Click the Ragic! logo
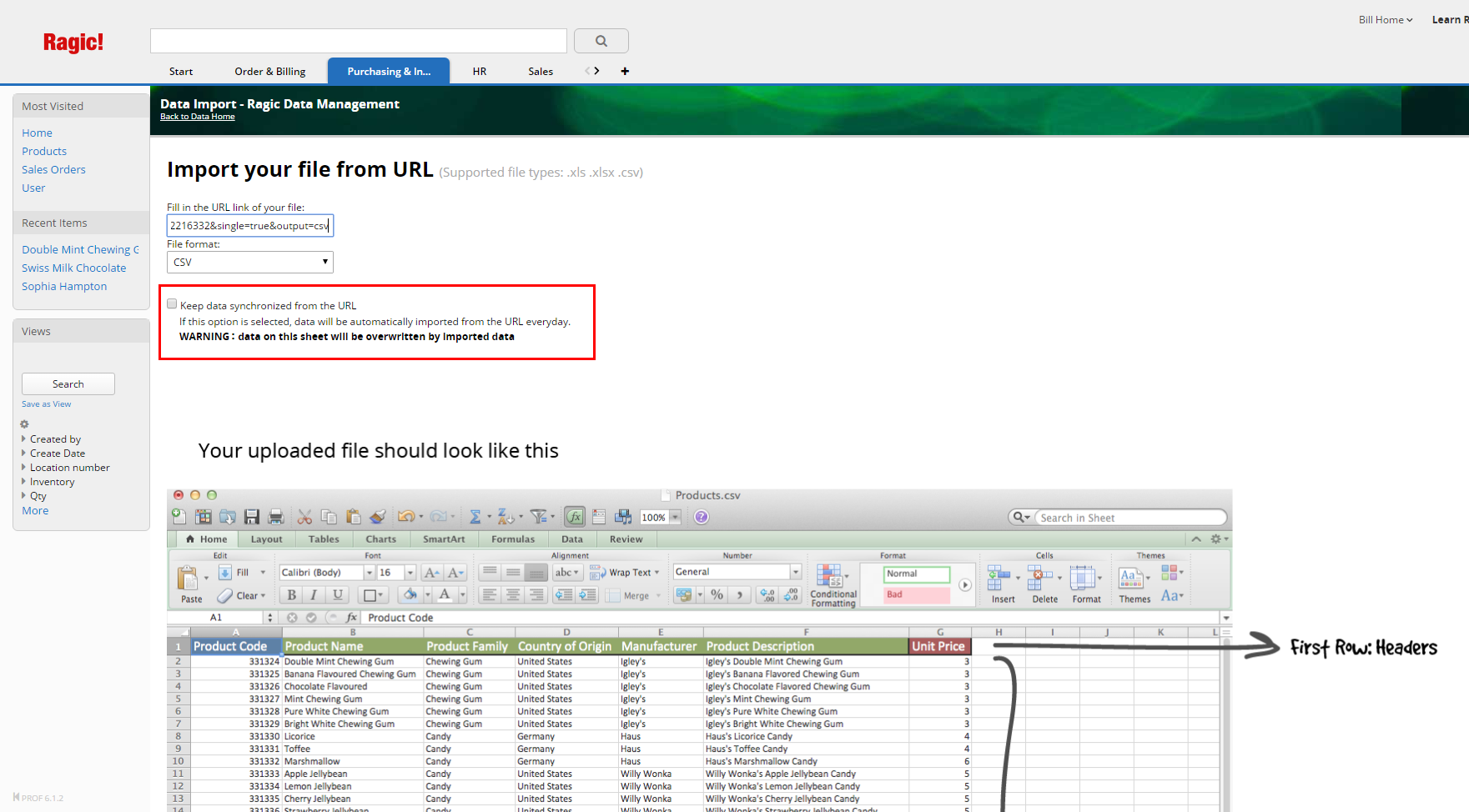 73,43
